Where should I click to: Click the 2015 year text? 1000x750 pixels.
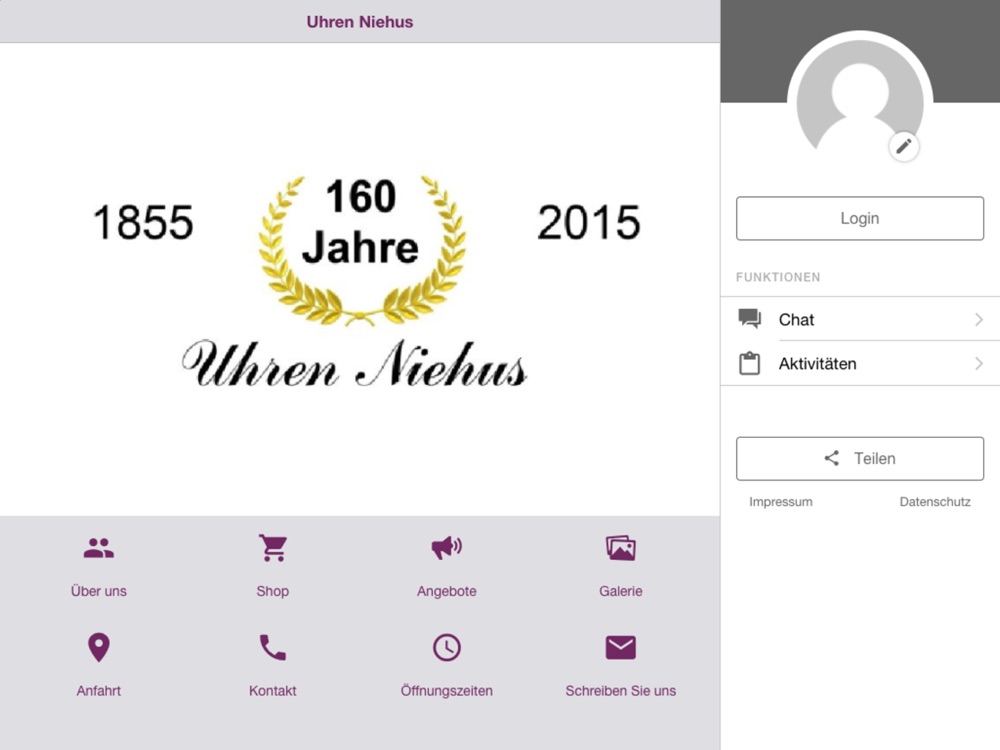[x=589, y=223]
